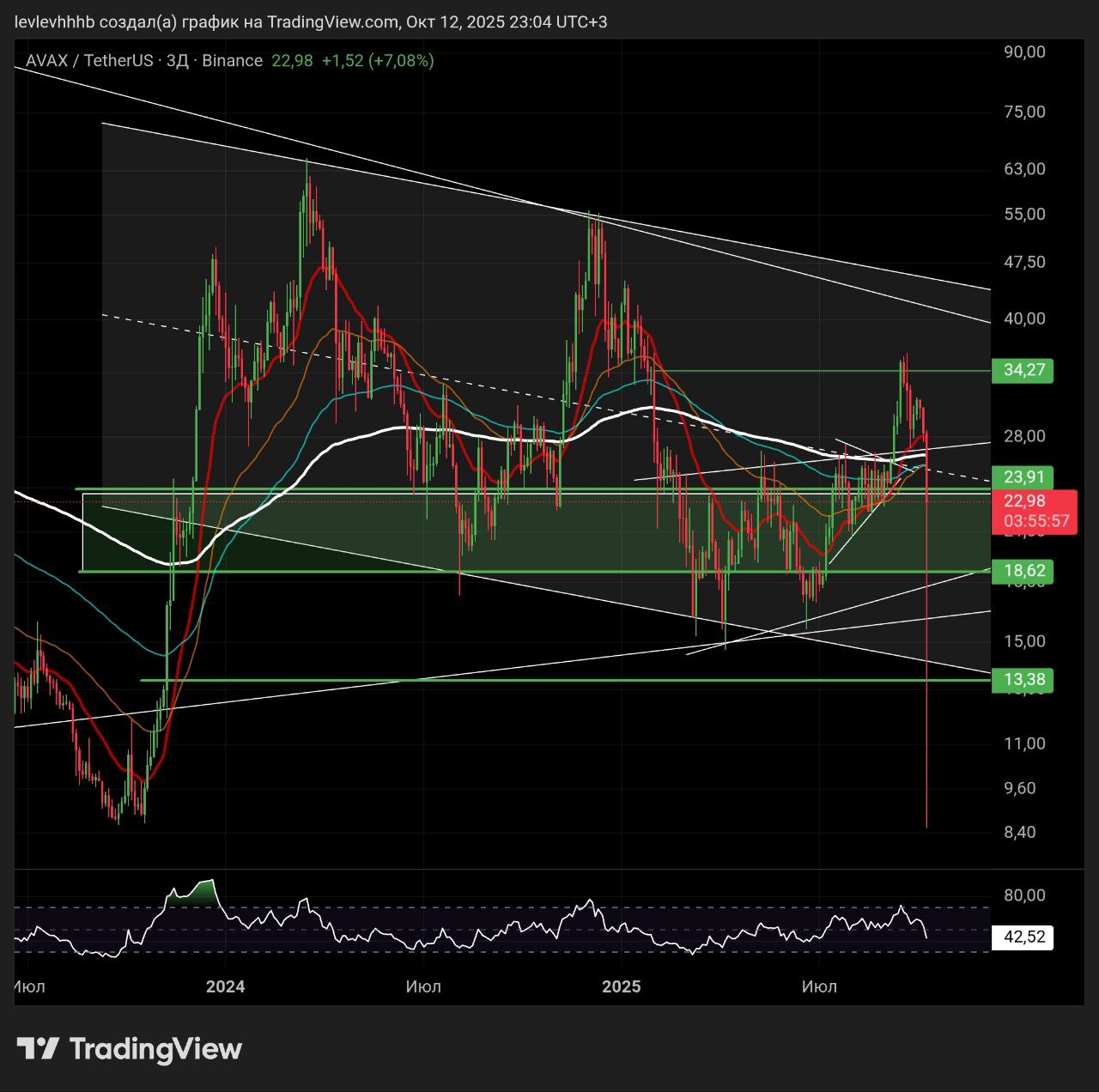Click the +1,52 (+7,08%) price change text
Image resolution: width=1099 pixels, height=1092 pixels.
click(x=378, y=61)
